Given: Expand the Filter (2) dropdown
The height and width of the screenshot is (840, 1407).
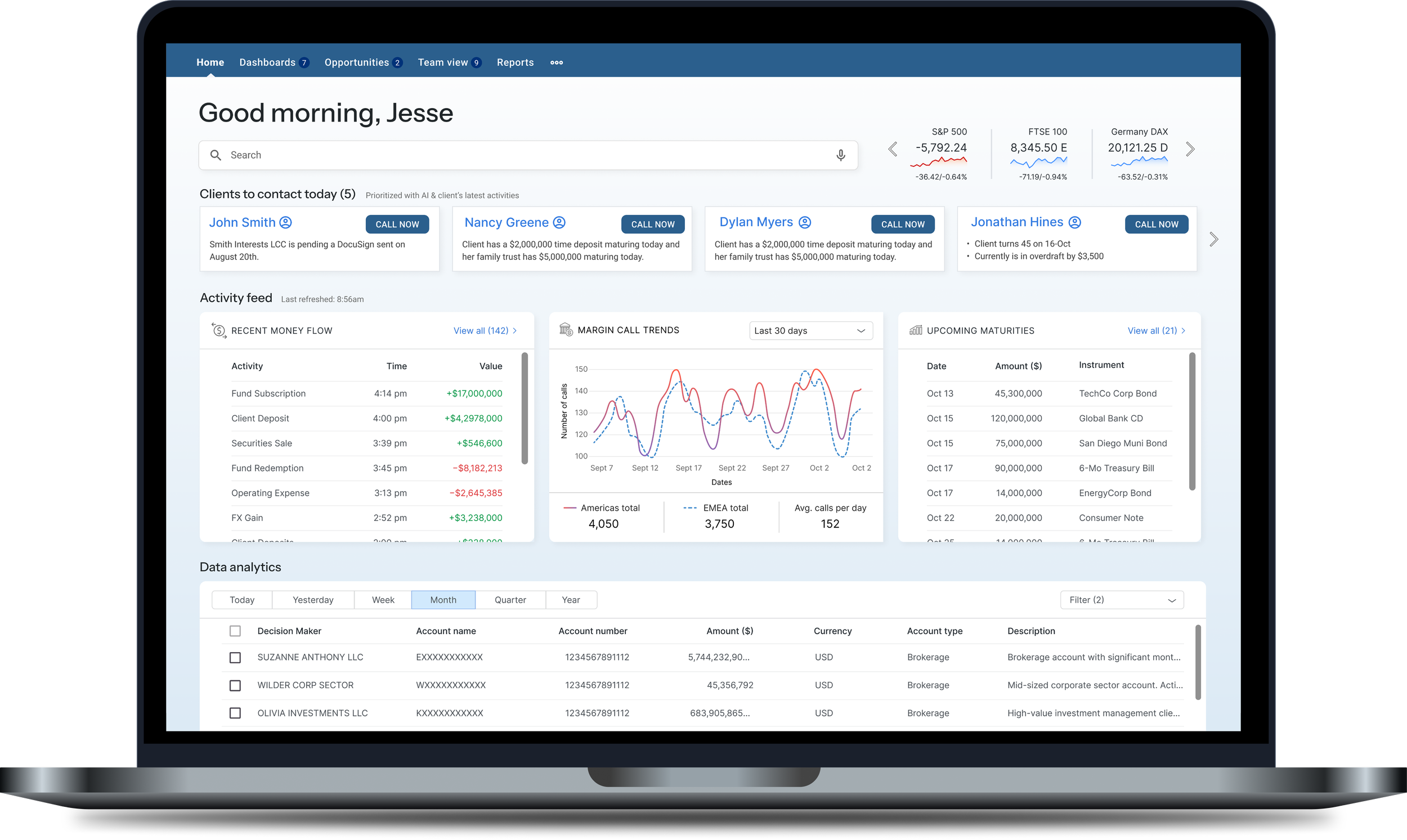Looking at the screenshot, I should (1121, 600).
